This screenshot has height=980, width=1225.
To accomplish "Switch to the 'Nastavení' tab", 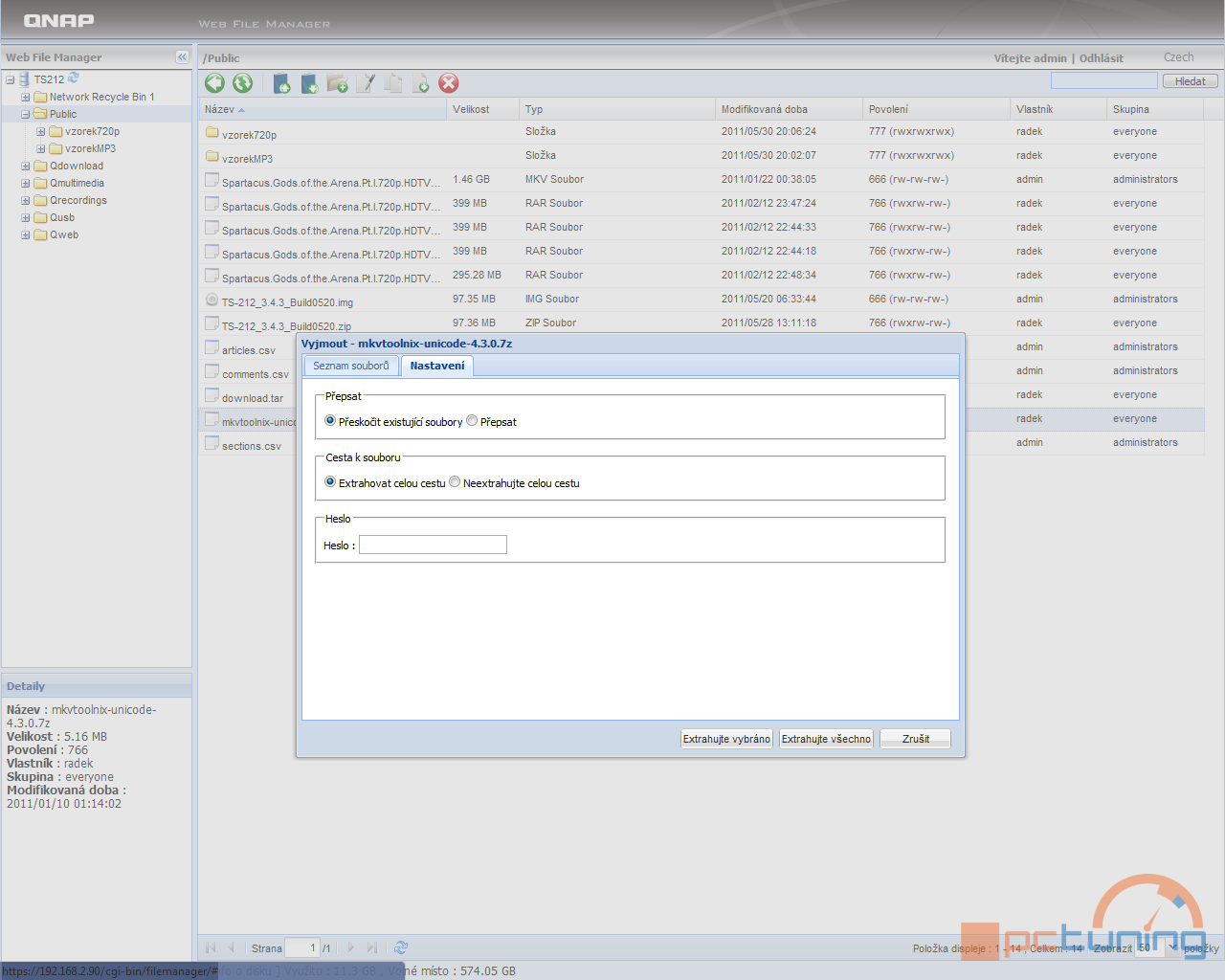I will [437, 366].
